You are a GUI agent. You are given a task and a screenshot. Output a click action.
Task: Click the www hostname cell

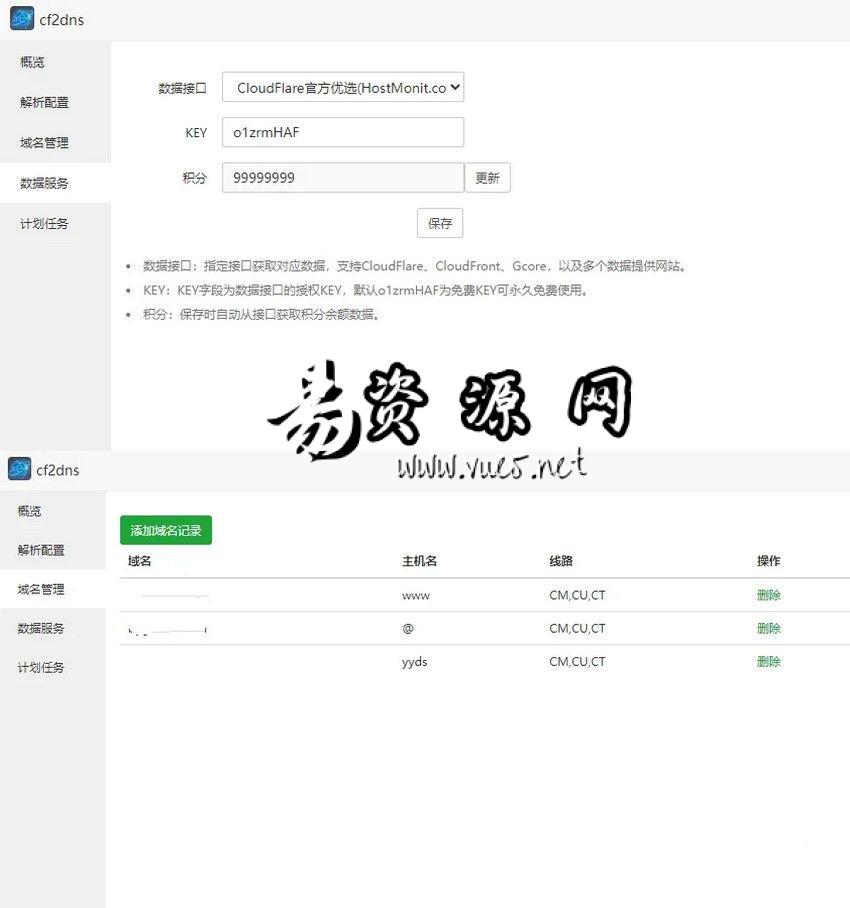click(416, 595)
